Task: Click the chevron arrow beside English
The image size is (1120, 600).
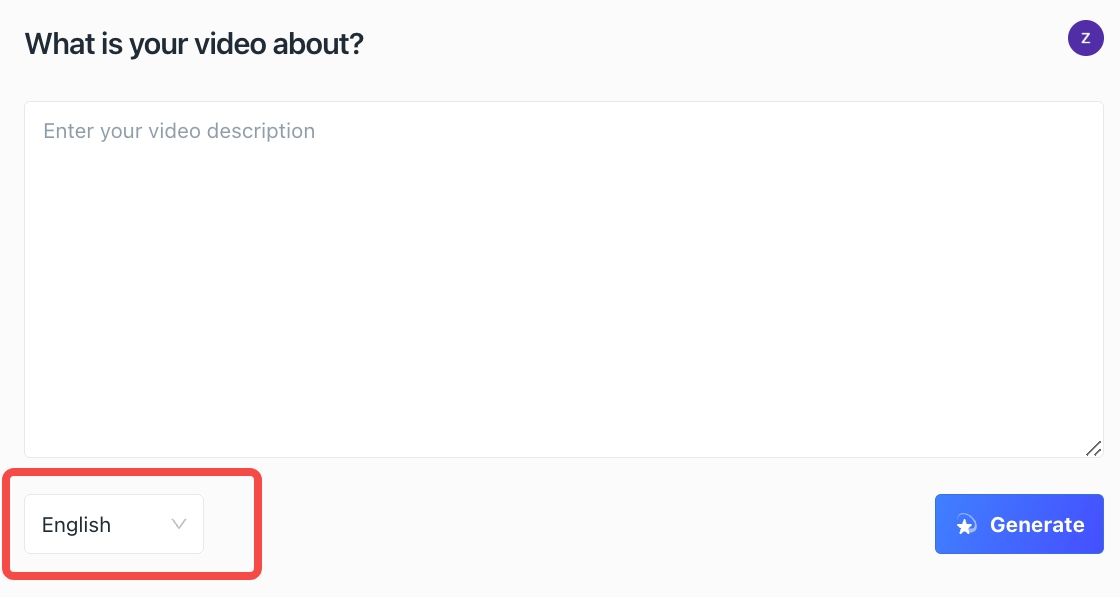Action: pos(179,524)
